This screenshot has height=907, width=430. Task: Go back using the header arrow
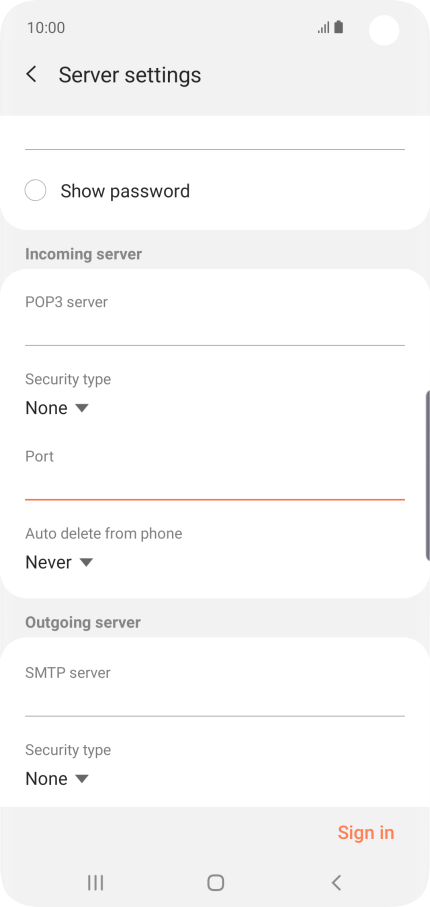point(32,74)
